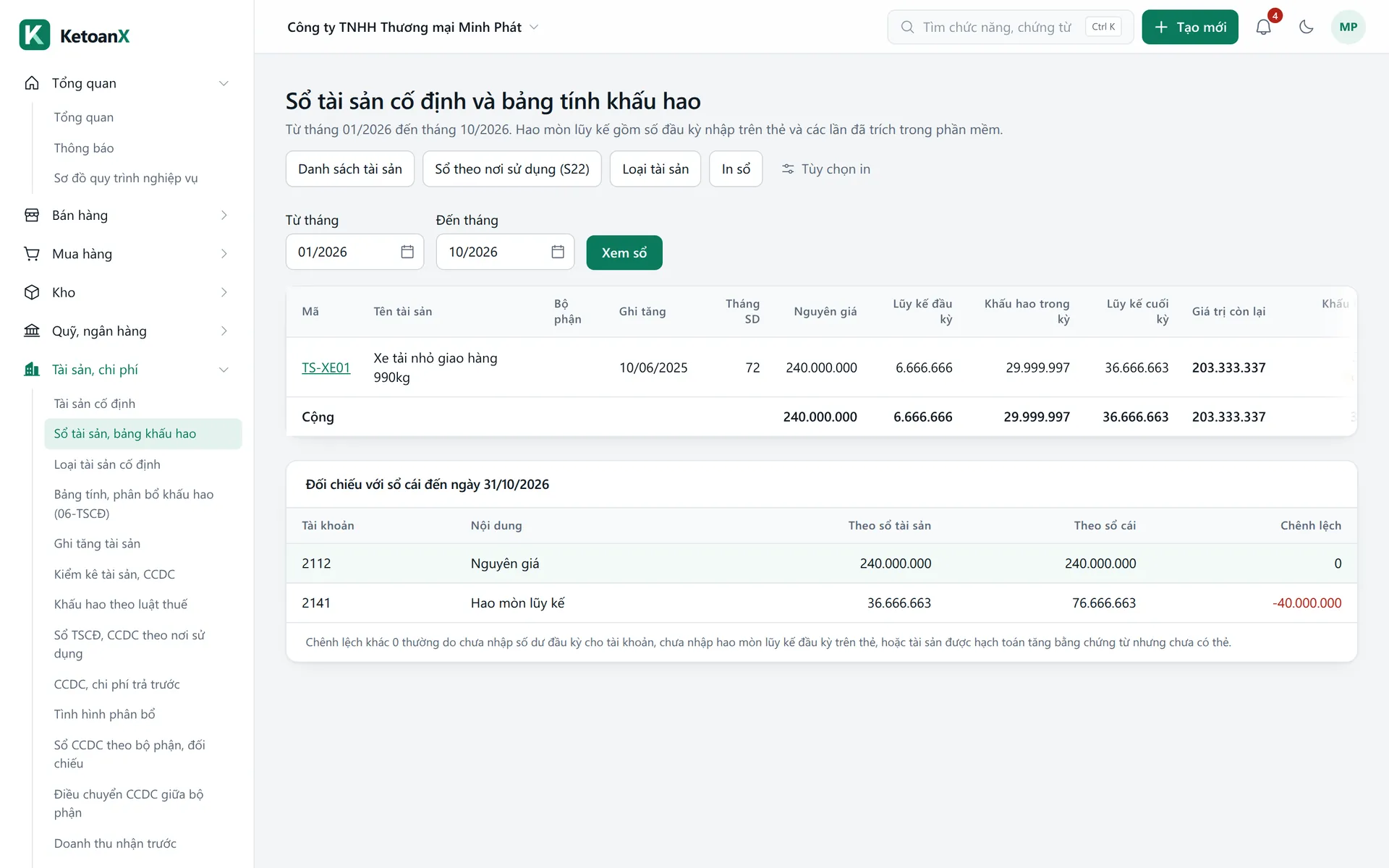Open the notifications bell
This screenshot has height=868, width=1389.
(1263, 27)
